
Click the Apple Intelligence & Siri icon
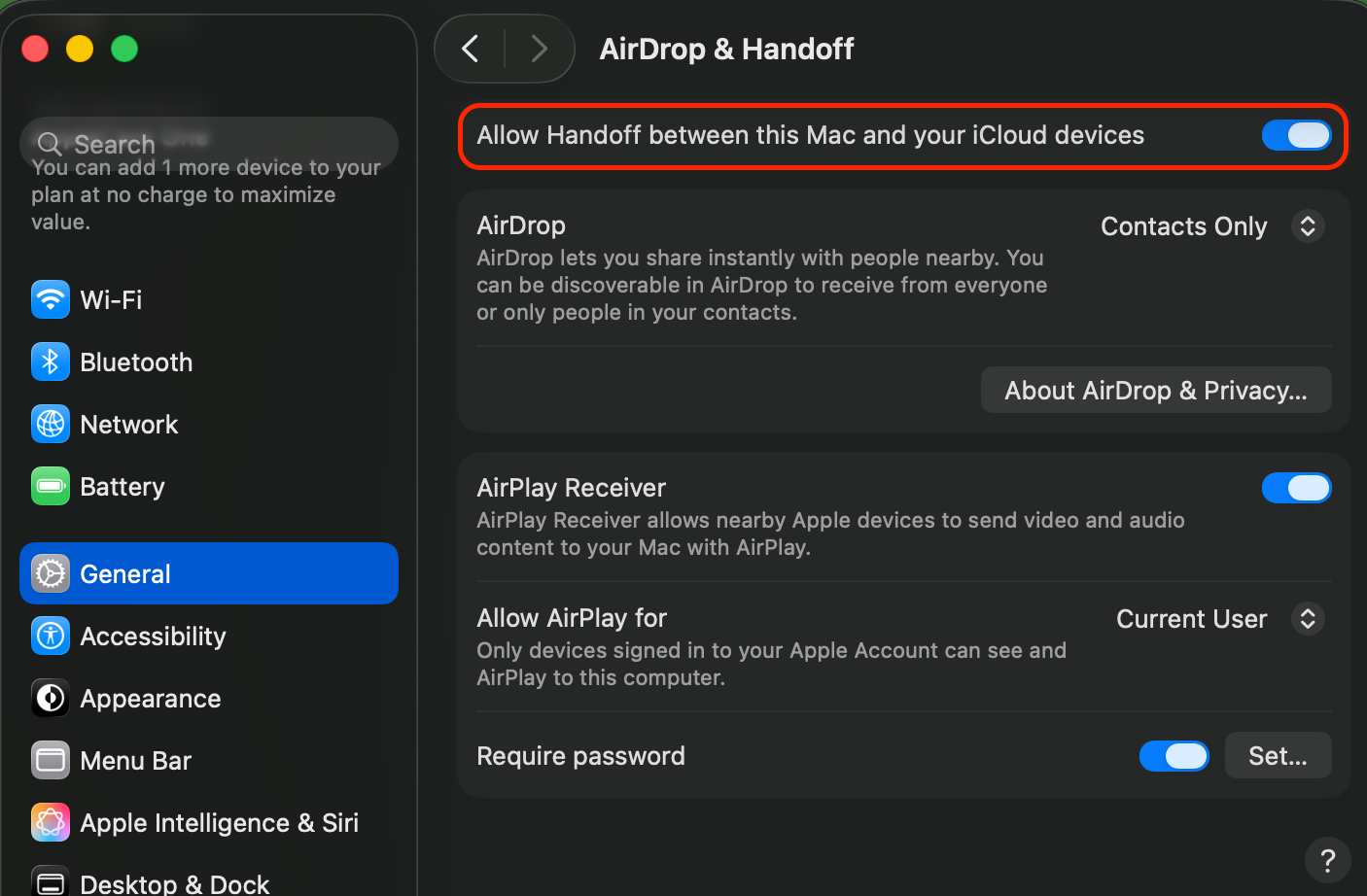coord(51,822)
